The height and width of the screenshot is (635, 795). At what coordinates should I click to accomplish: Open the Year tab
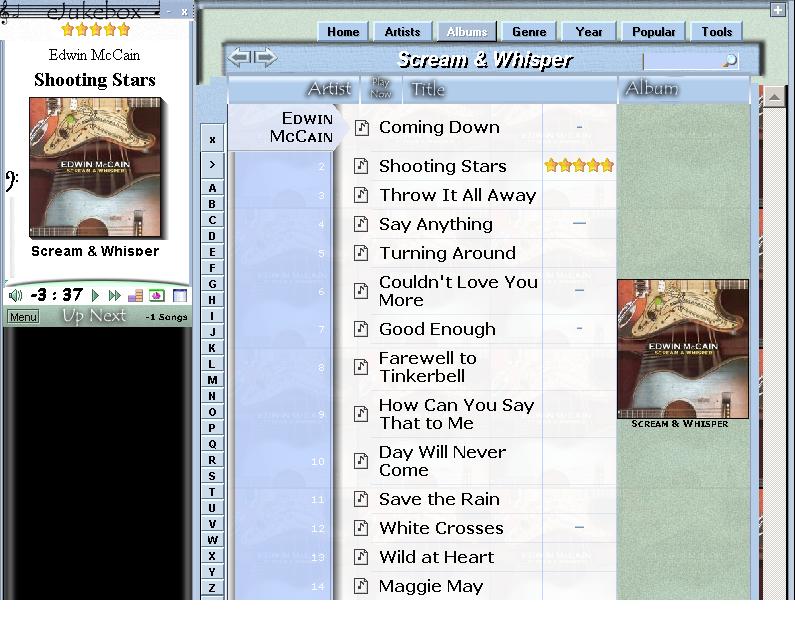tap(589, 31)
